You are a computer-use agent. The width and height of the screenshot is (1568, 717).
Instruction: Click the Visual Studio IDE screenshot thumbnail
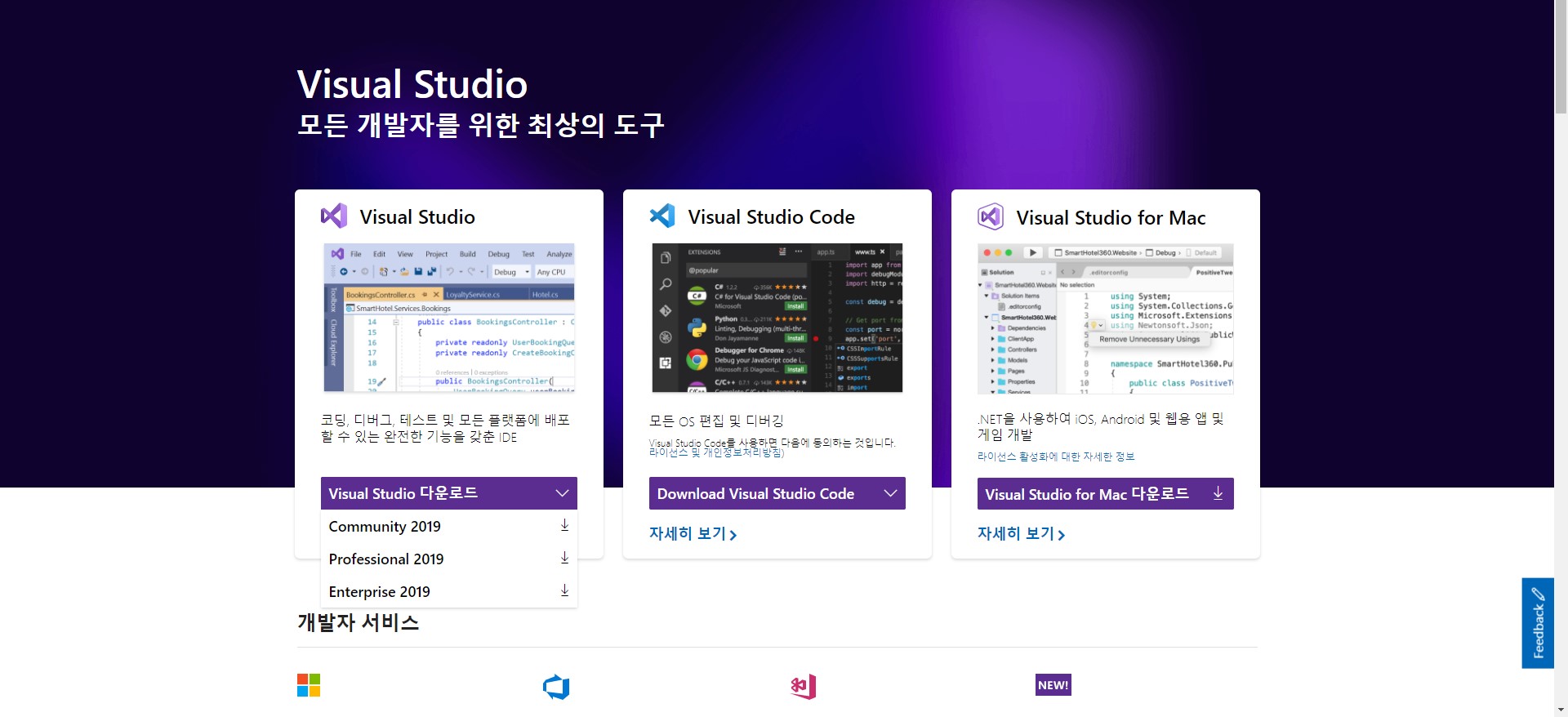point(449,318)
